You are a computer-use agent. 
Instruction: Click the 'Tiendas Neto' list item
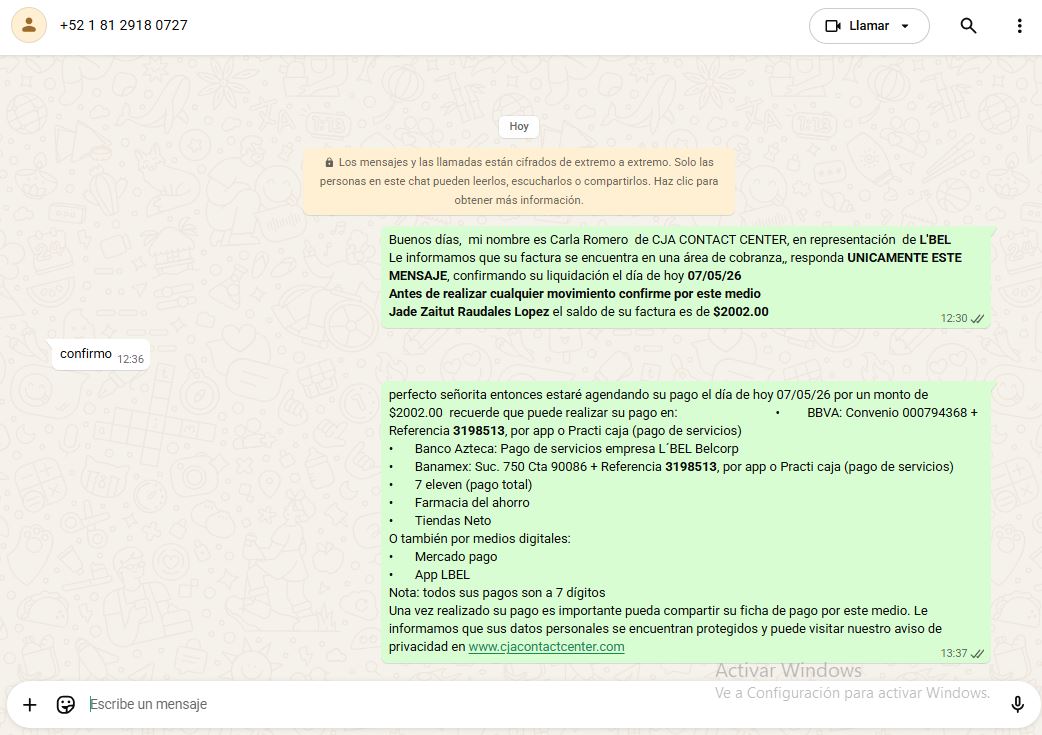(453, 521)
